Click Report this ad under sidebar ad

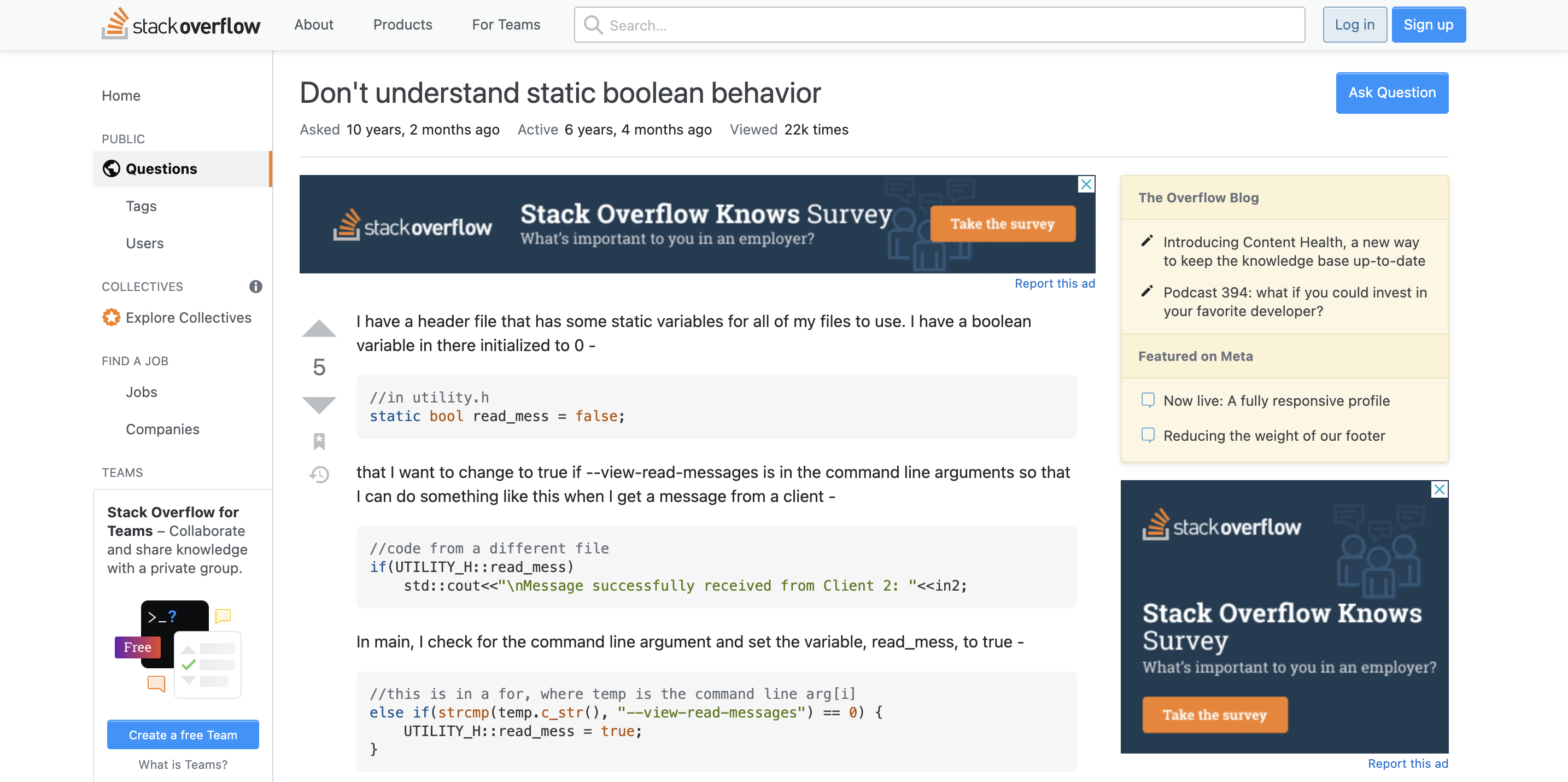pos(1407,763)
